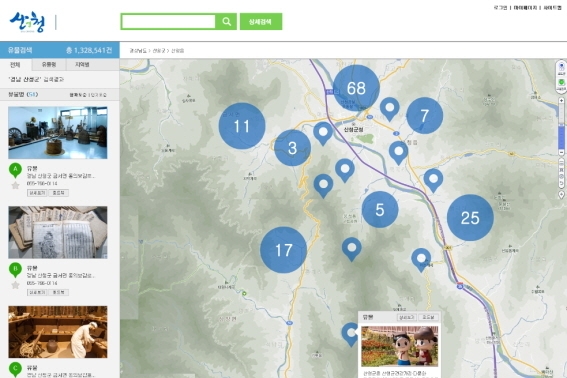Screen dimensions: 567x378
Task: Select the green A pin in results list
Action: tap(15, 171)
